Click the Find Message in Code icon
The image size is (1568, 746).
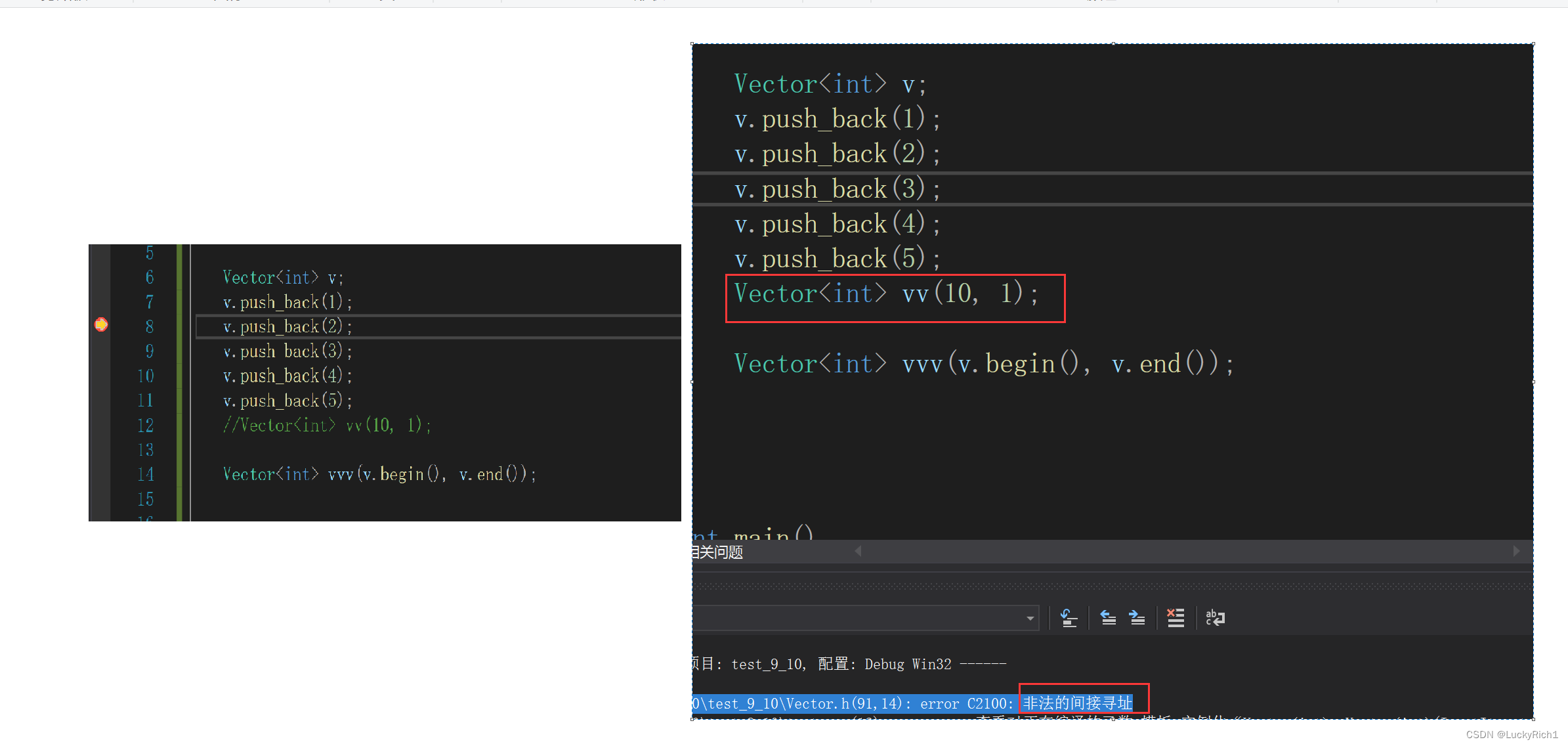[x=1069, y=618]
